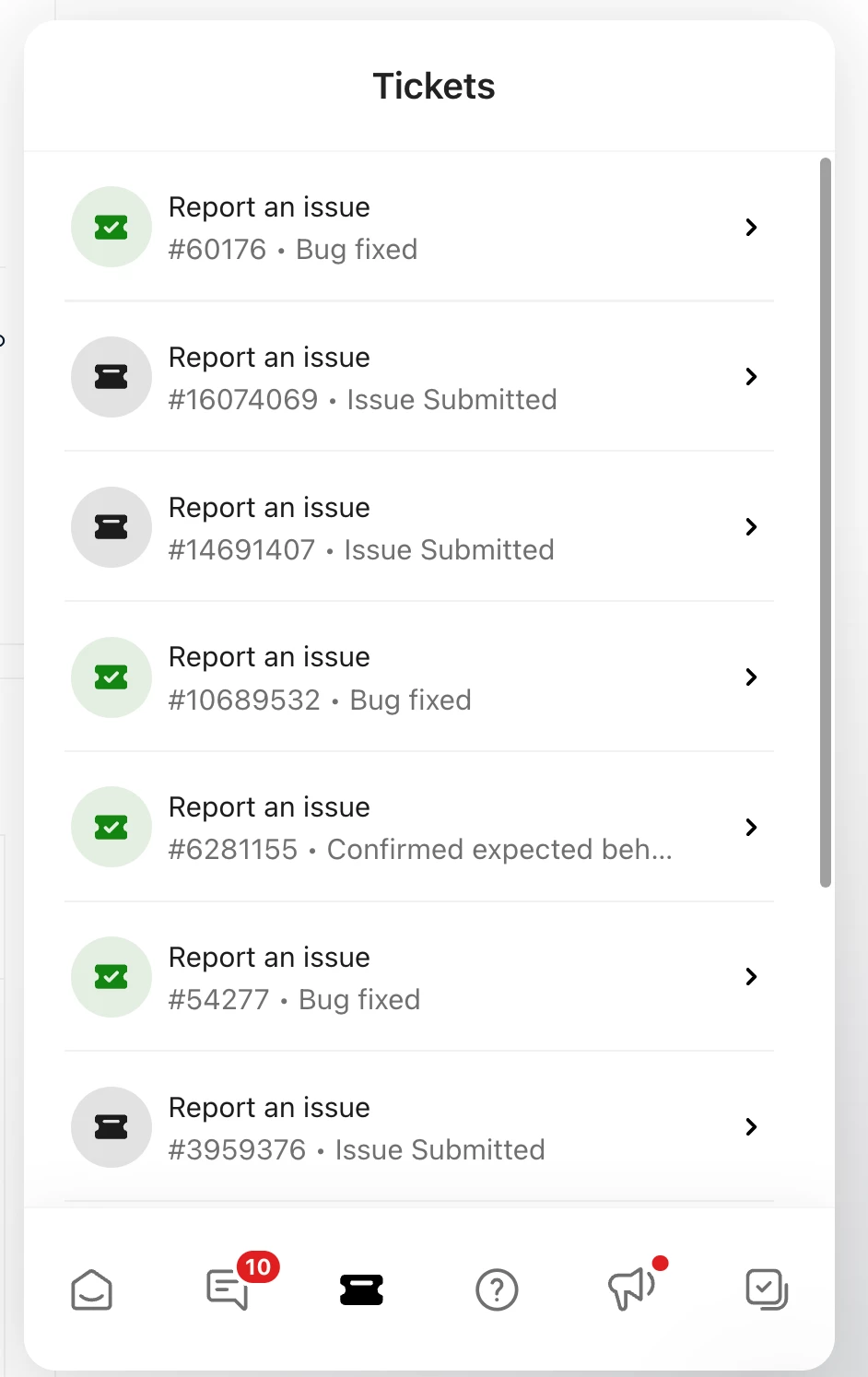Click the tickets list vertical scrollbar
Image resolution: width=868 pixels, height=1377 pixels.
tap(826, 523)
